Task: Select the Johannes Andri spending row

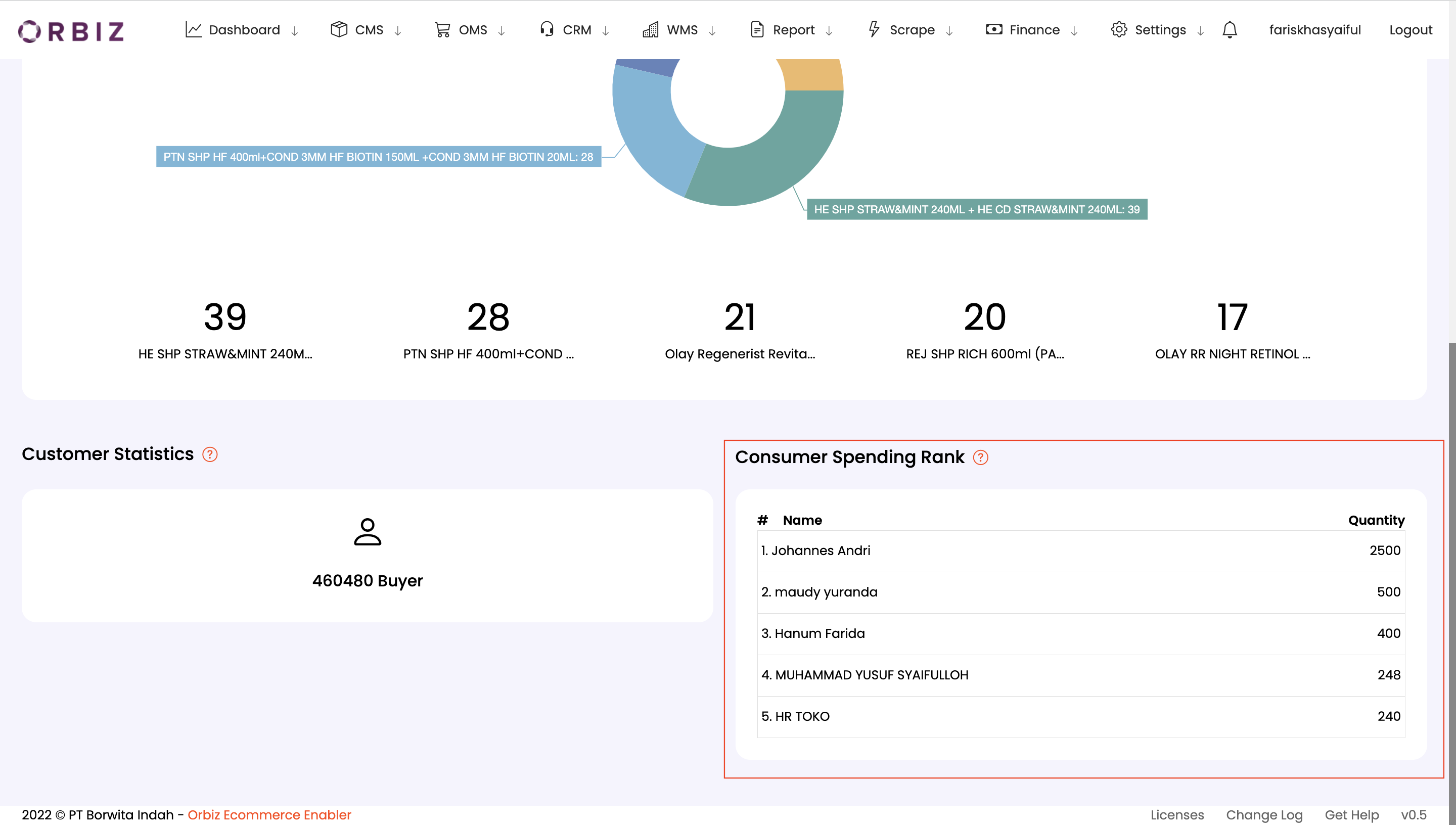Action: coord(1076,550)
